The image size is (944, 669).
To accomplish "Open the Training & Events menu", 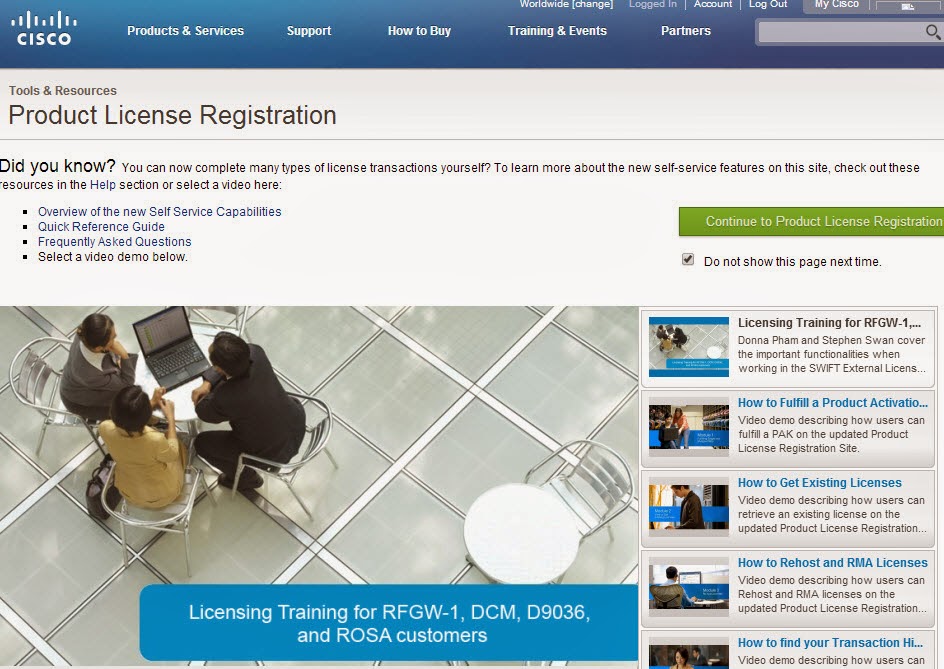I will [x=557, y=31].
